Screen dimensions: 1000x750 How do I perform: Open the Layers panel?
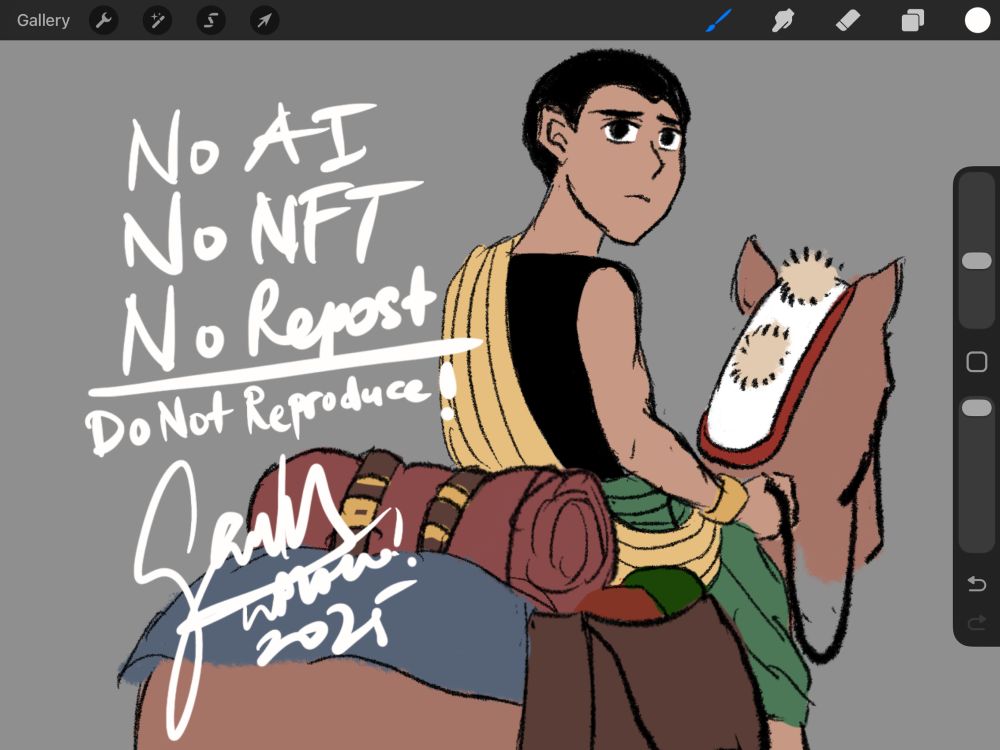[x=911, y=20]
